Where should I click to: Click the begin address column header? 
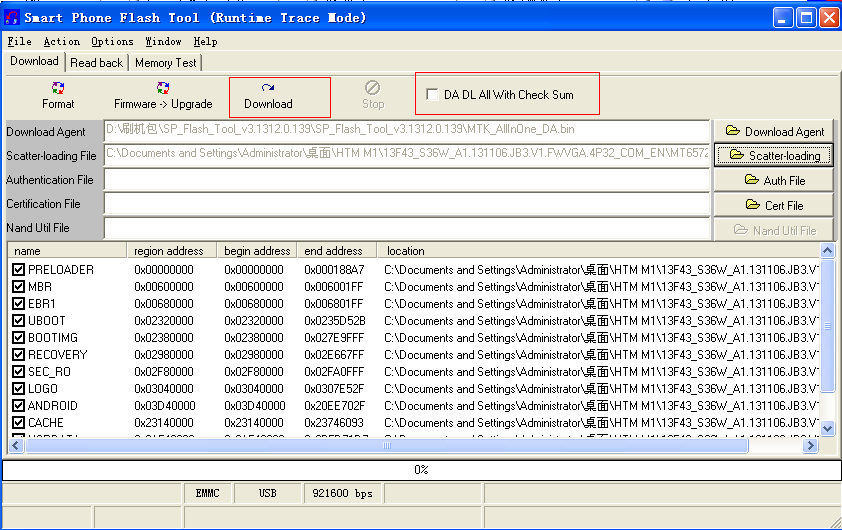tap(257, 251)
